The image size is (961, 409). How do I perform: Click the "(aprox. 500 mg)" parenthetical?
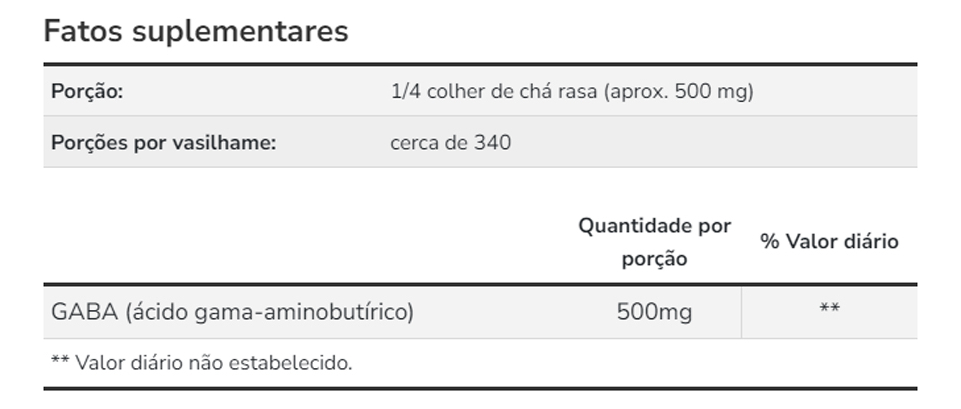[x=679, y=92]
